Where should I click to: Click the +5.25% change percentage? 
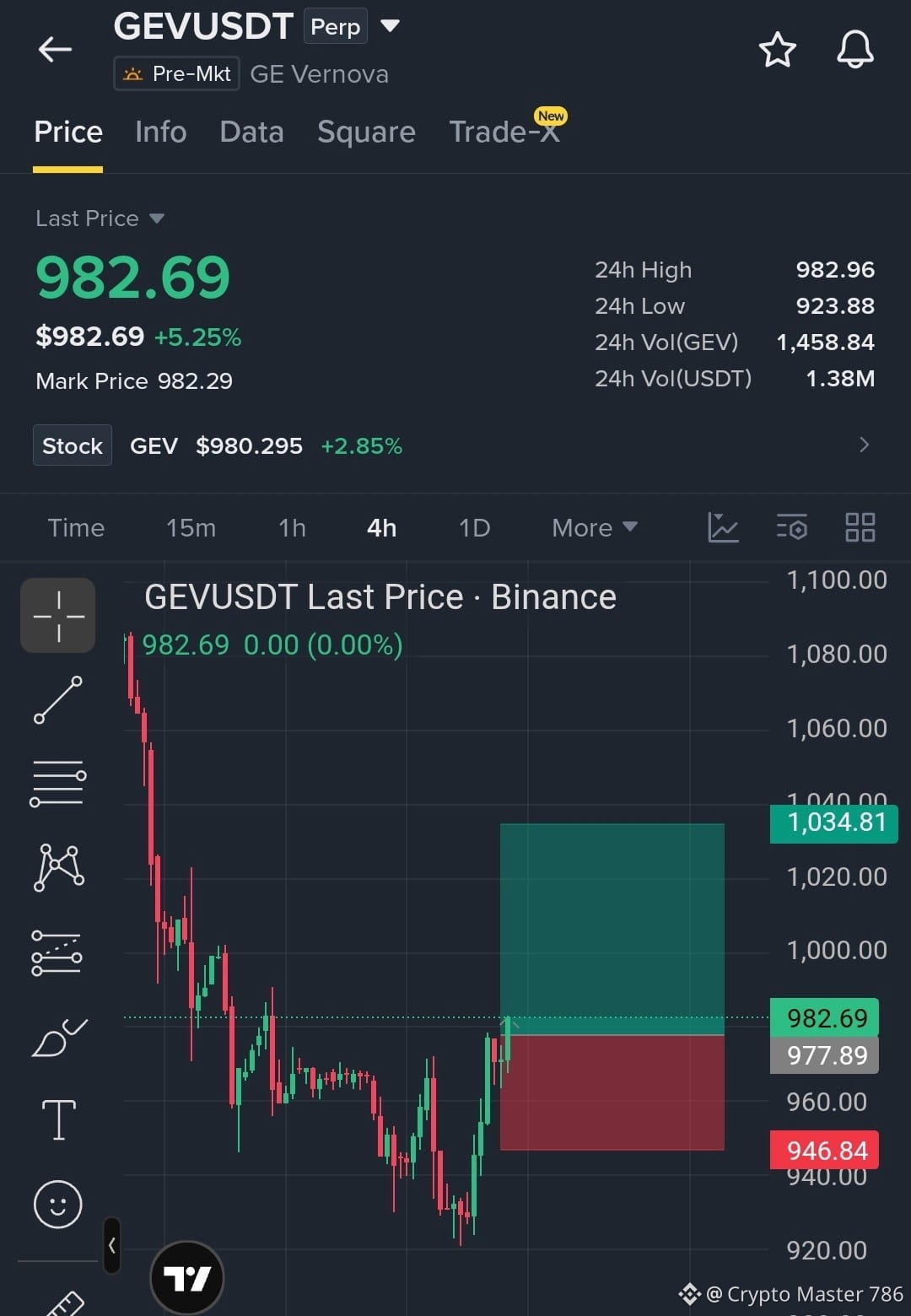(x=197, y=337)
